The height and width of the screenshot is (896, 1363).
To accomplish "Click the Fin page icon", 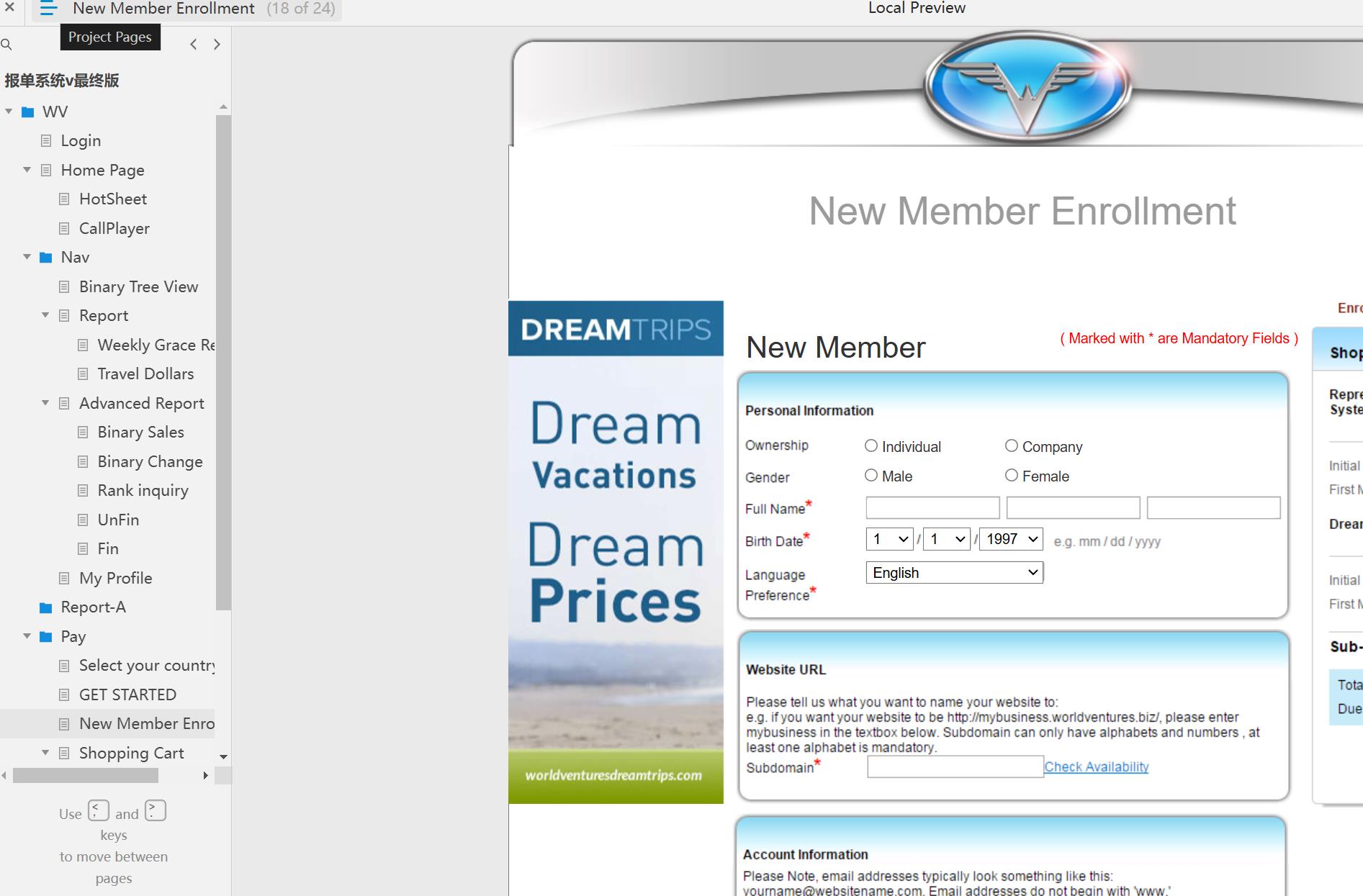I will pos(83,549).
